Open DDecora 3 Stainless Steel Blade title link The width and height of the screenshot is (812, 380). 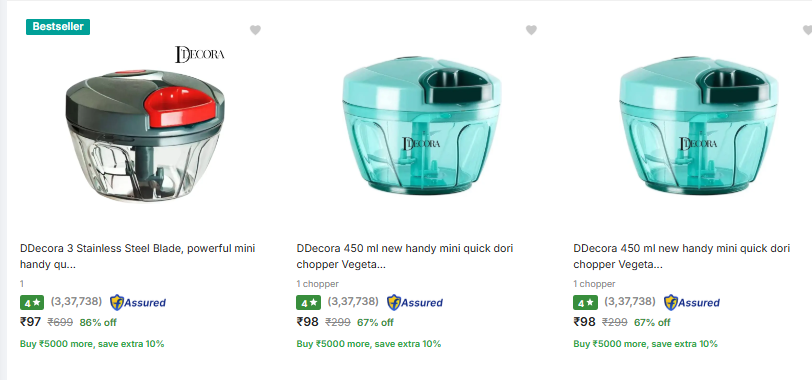point(138,256)
